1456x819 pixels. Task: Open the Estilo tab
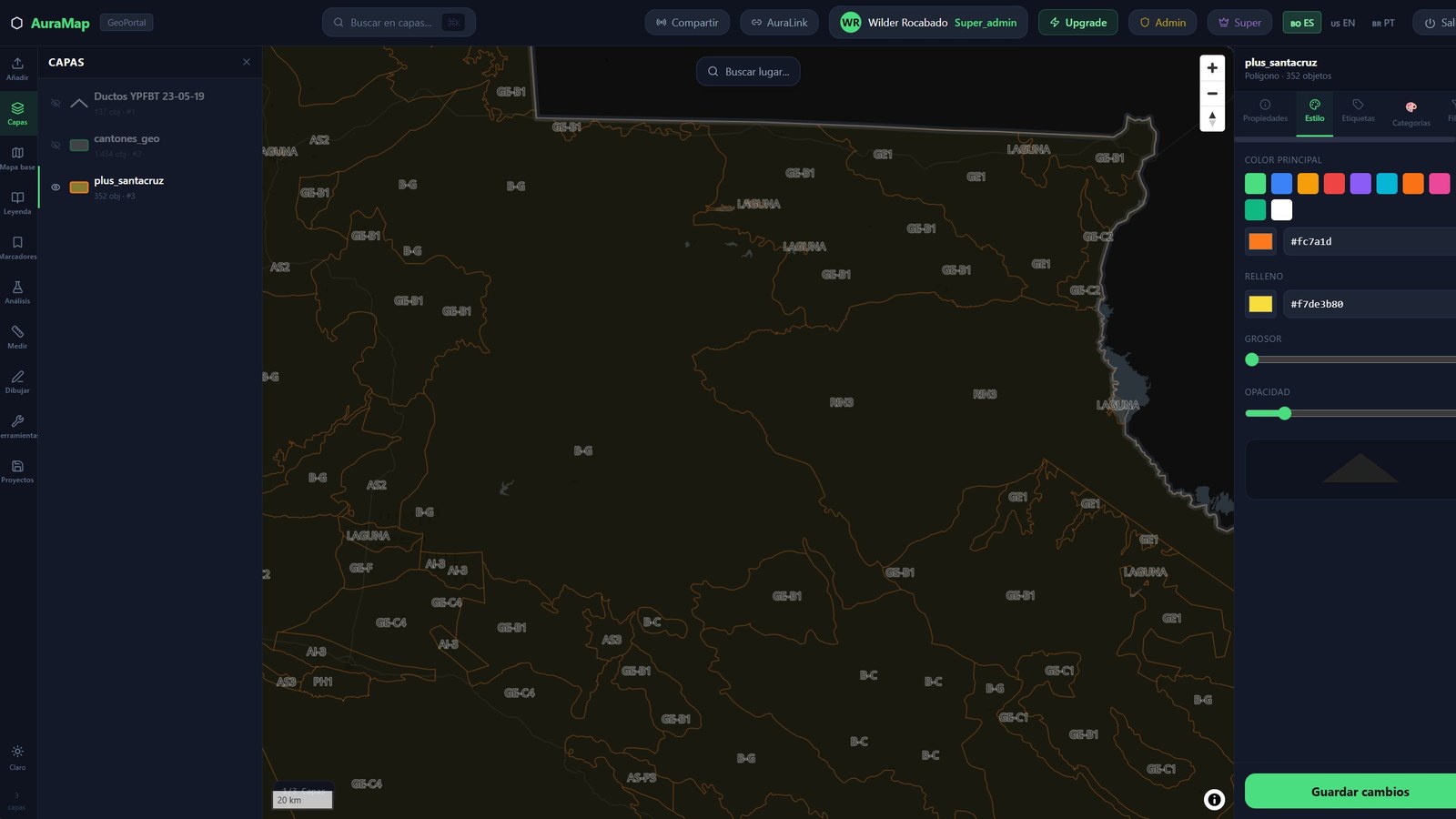point(1315,111)
